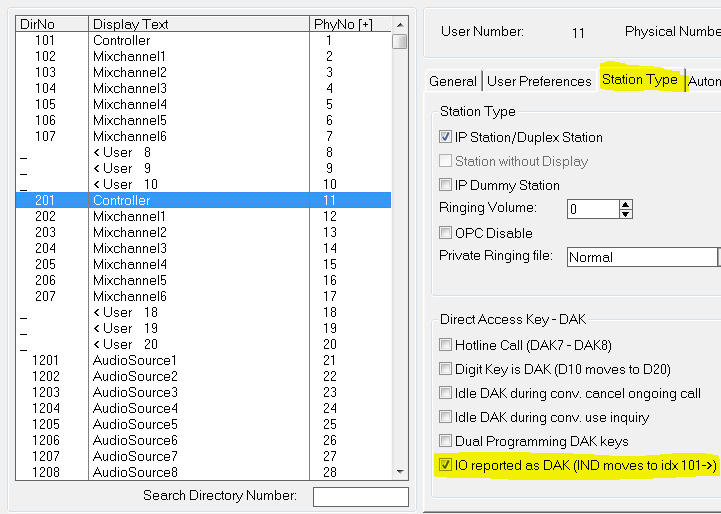
Task: Click the directory list scroll-down arrow
Action: tap(400, 471)
